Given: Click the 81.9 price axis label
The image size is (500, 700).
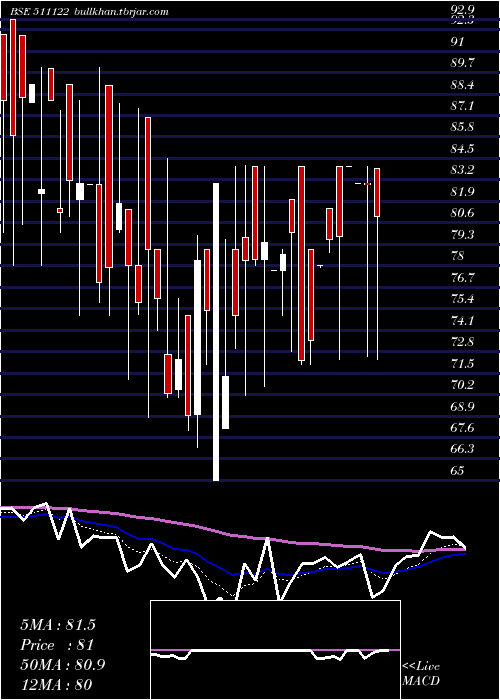Looking at the screenshot, I should (x=462, y=192).
